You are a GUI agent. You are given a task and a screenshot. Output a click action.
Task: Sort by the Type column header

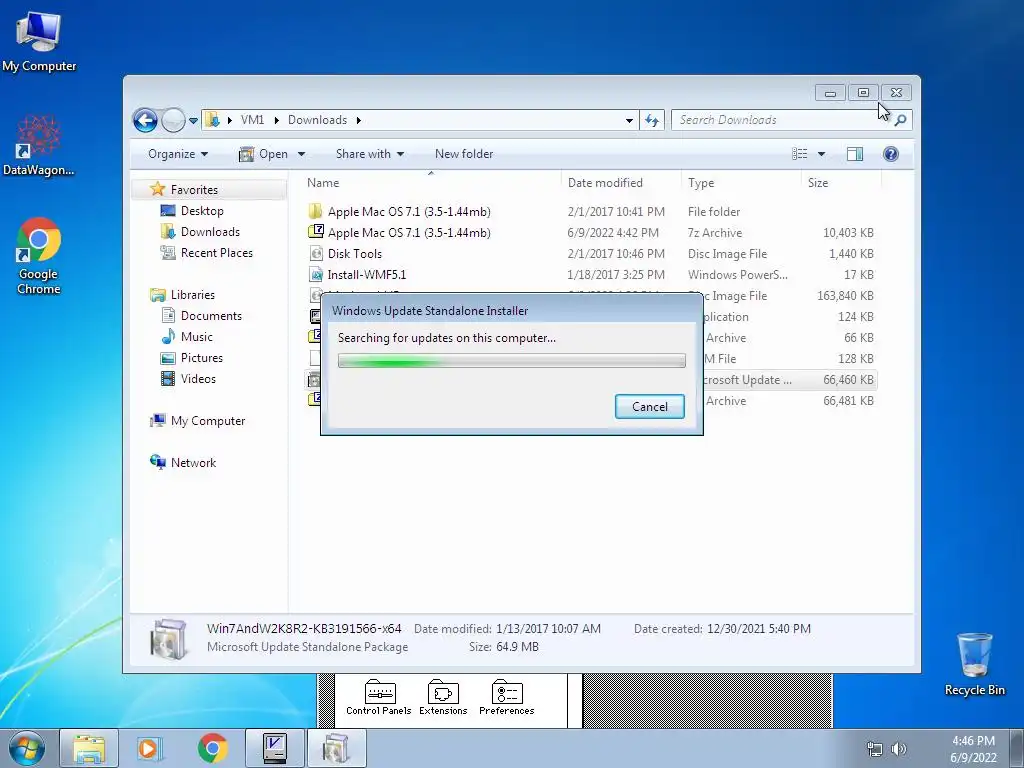(x=741, y=183)
